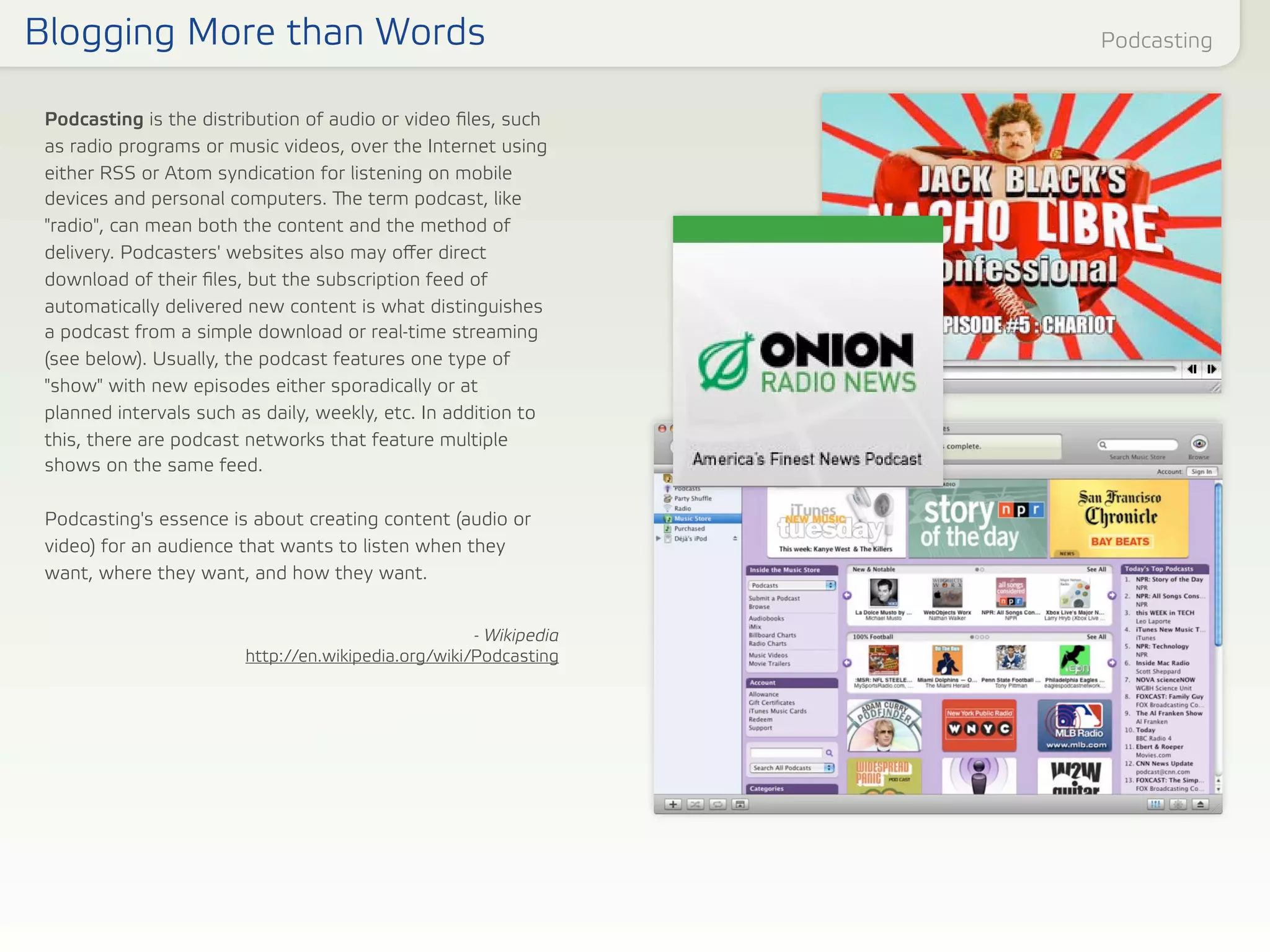Screen dimensions: 1270x952
Task: Step backward in the Nacho Libre video player
Action: click(x=1191, y=369)
